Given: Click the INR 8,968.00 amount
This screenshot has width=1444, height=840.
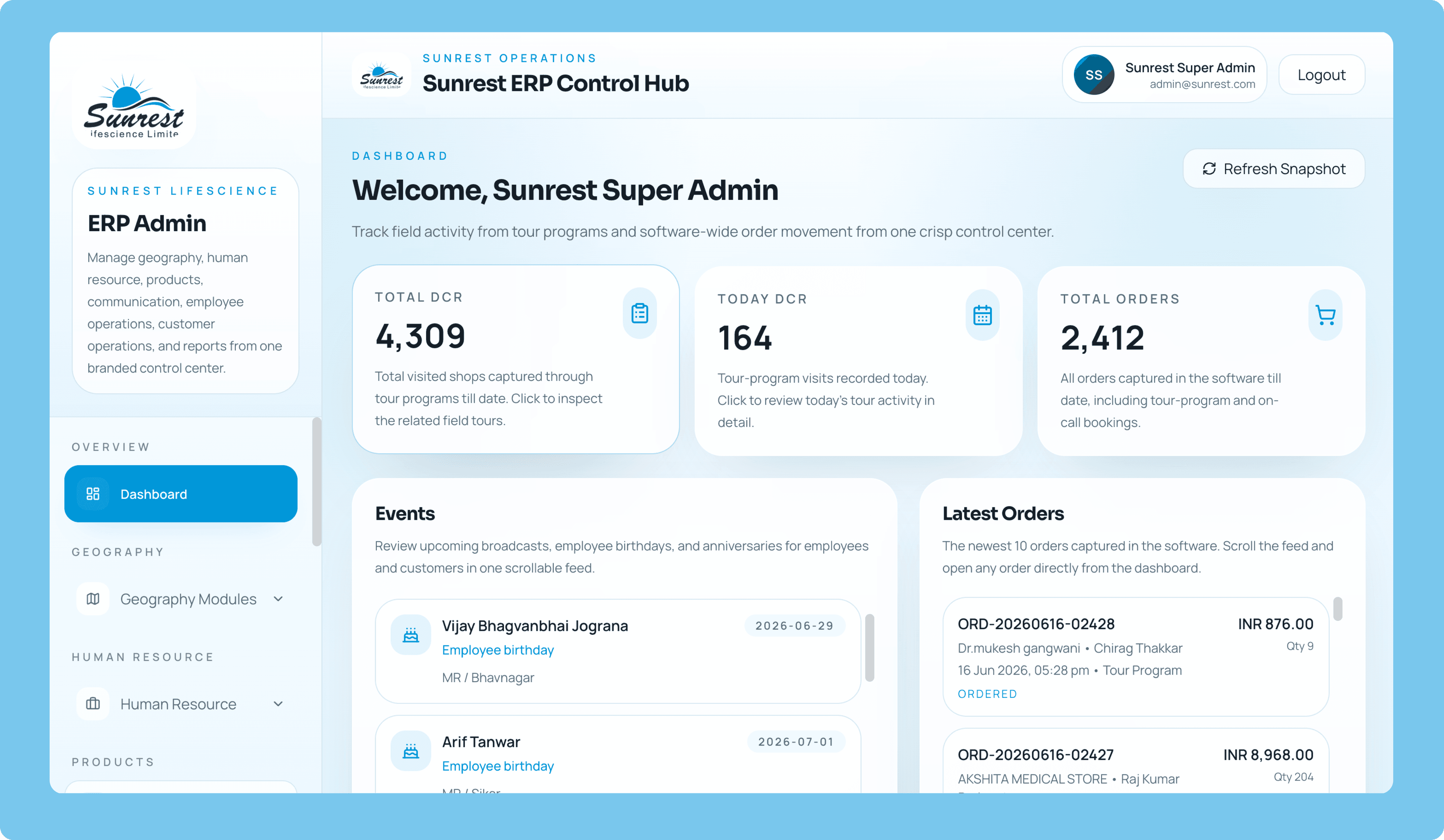Looking at the screenshot, I should [x=1268, y=755].
